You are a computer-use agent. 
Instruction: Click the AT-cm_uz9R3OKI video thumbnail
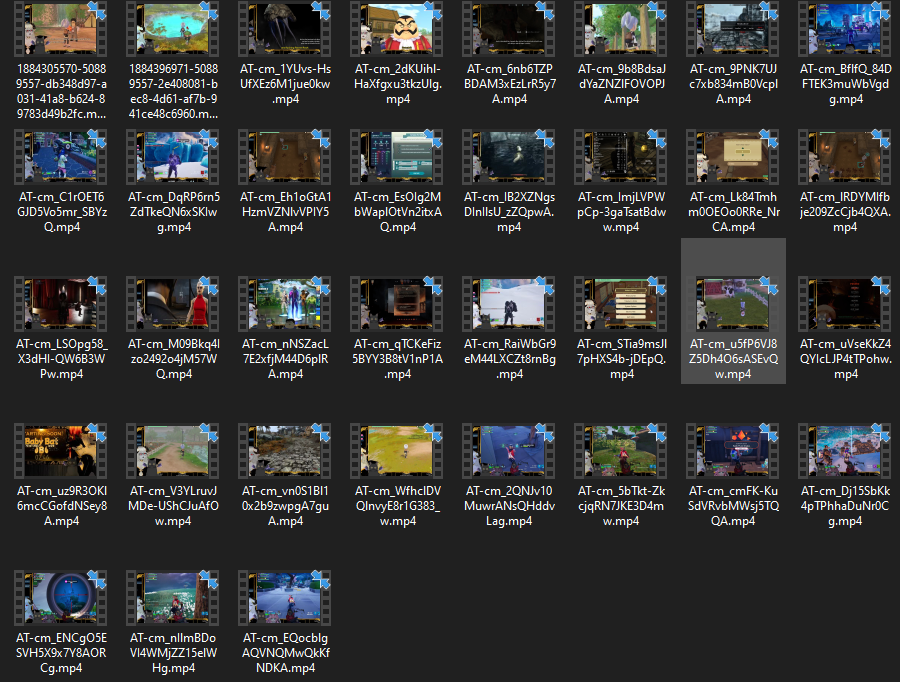61,452
